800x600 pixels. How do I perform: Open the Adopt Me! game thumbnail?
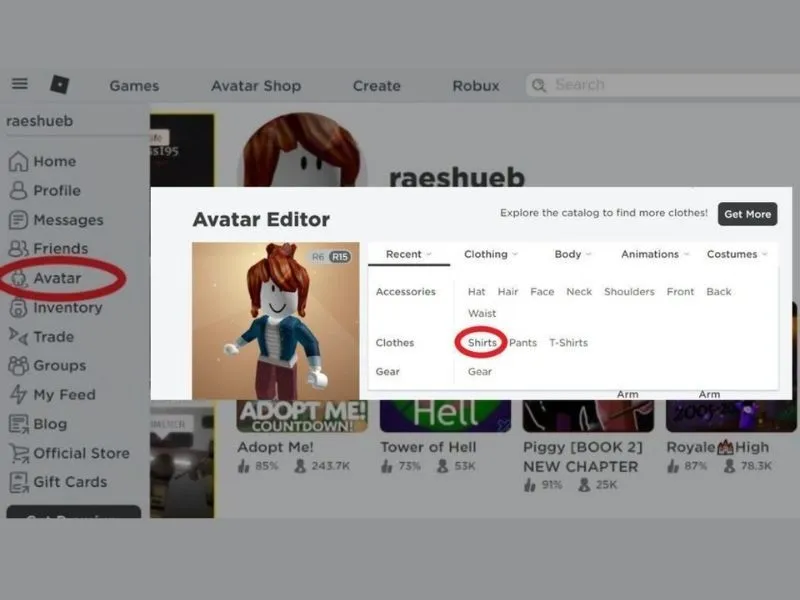point(302,416)
